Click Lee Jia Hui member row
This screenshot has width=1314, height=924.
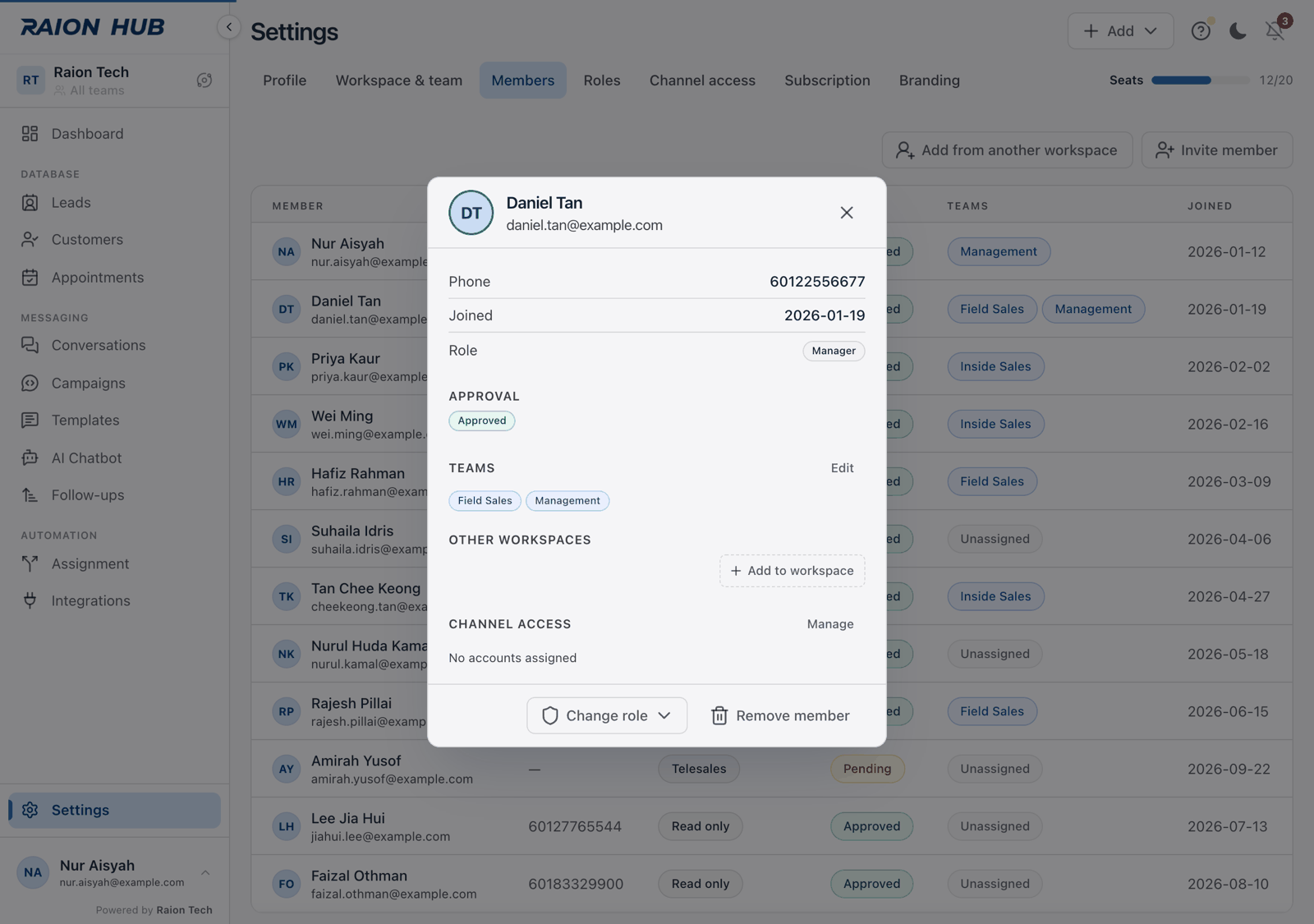772,826
